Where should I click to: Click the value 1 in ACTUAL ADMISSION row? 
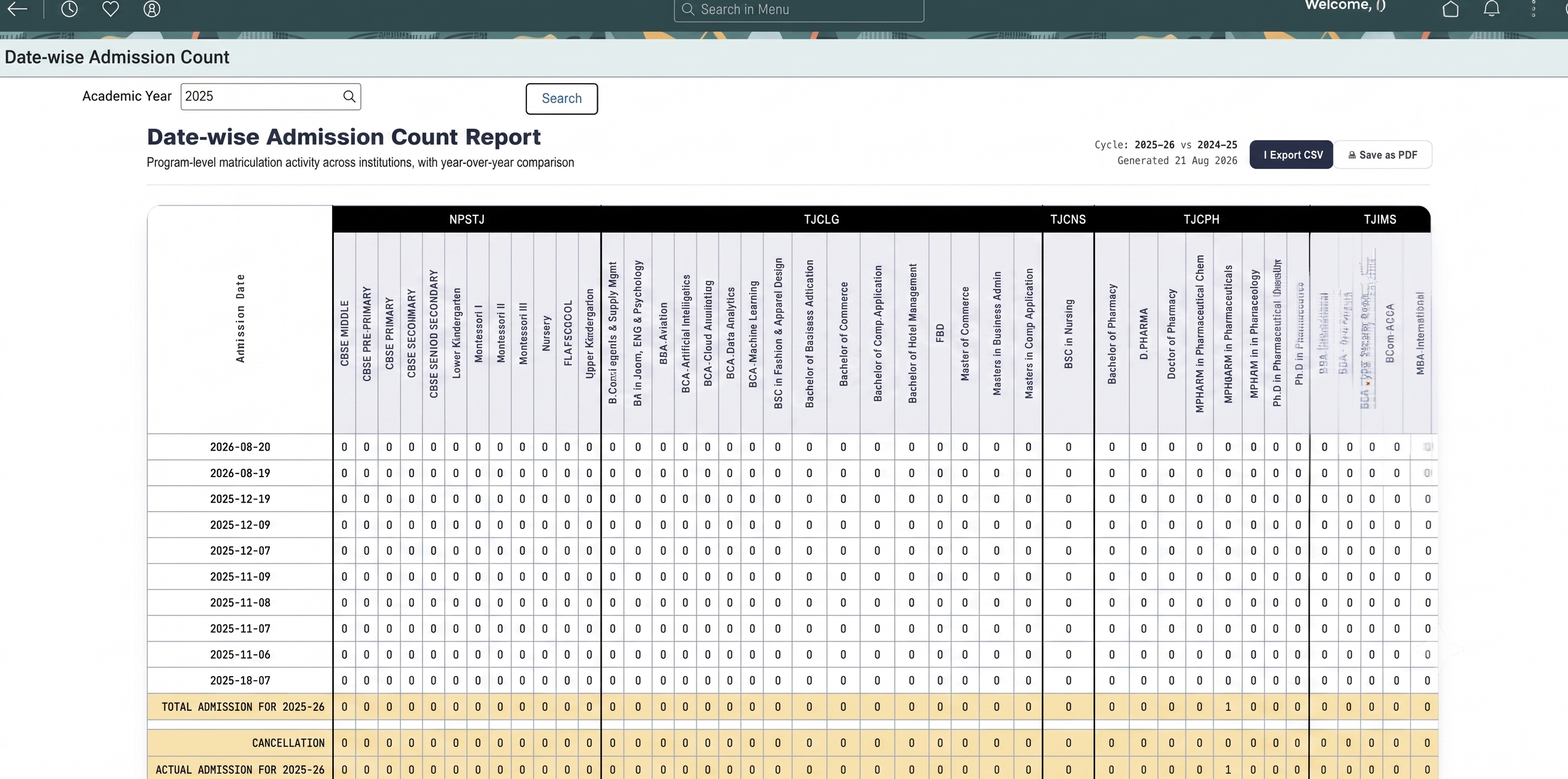pyautogui.click(x=1228, y=770)
